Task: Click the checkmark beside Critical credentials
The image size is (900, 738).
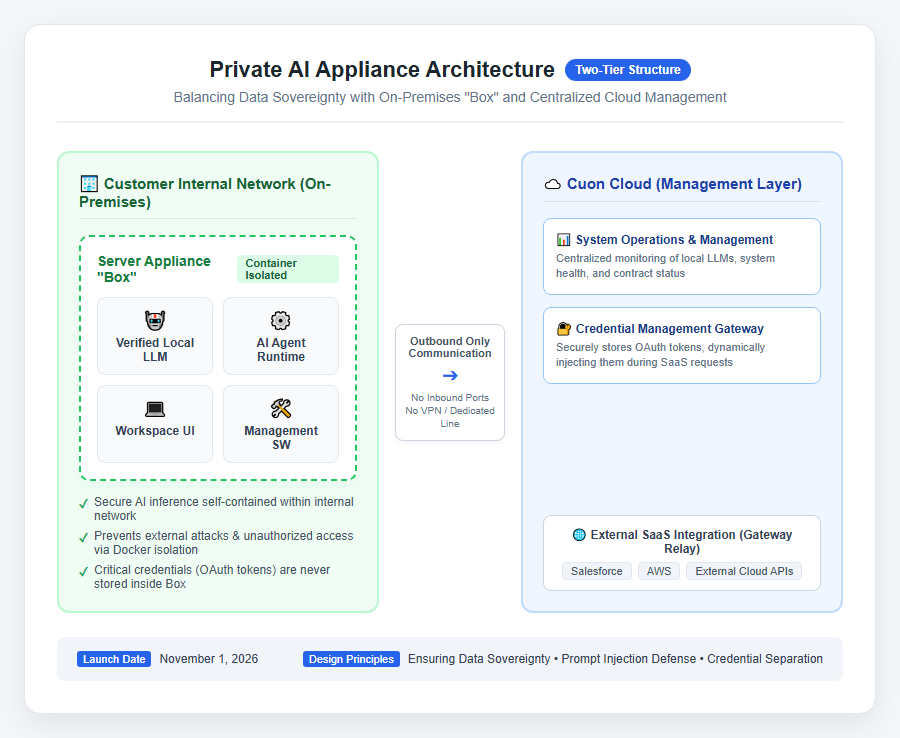Action: pos(84,571)
